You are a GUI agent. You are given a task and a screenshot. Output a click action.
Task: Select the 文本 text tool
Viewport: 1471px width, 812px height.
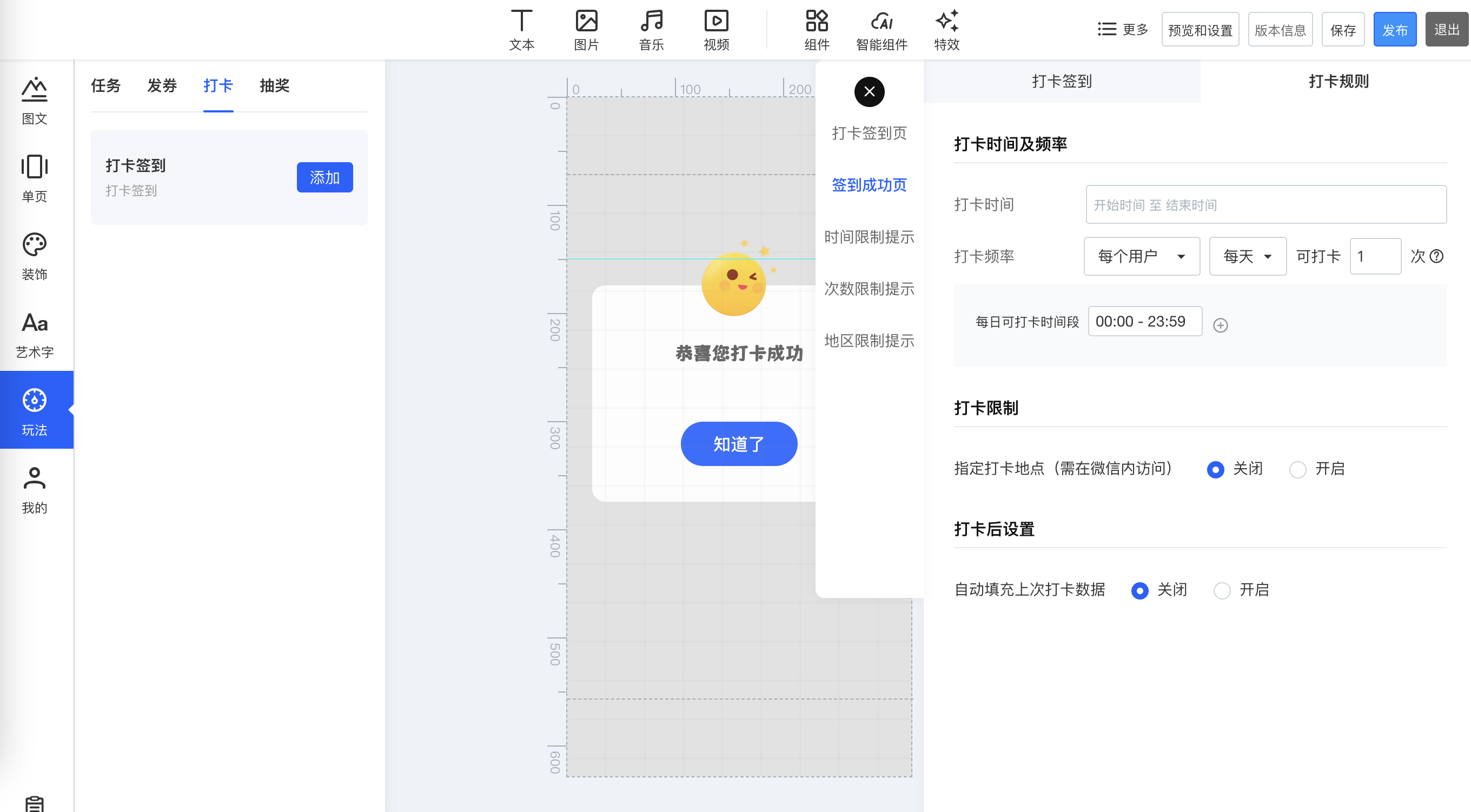point(521,30)
